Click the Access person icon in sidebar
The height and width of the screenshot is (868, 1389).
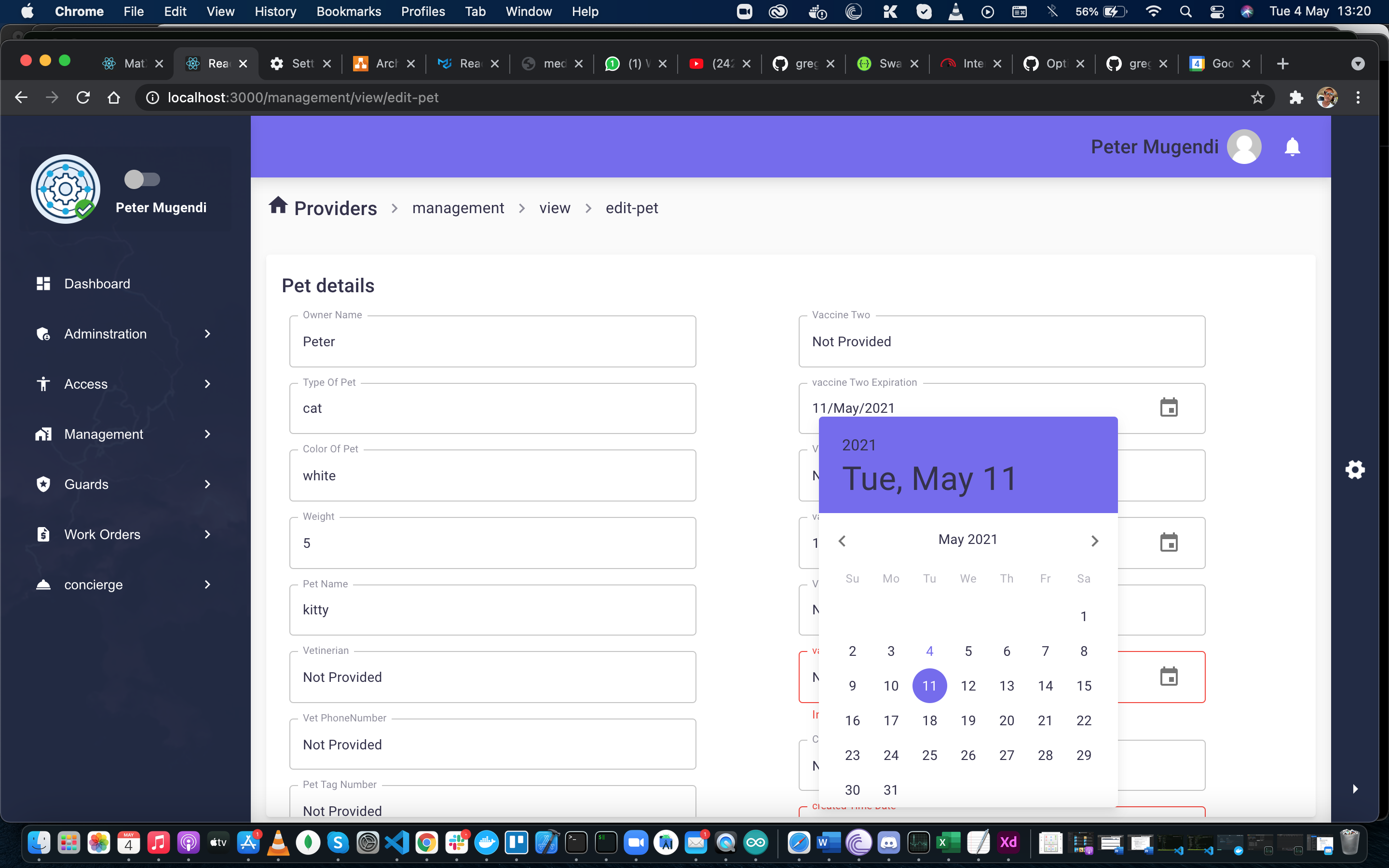[43, 383]
